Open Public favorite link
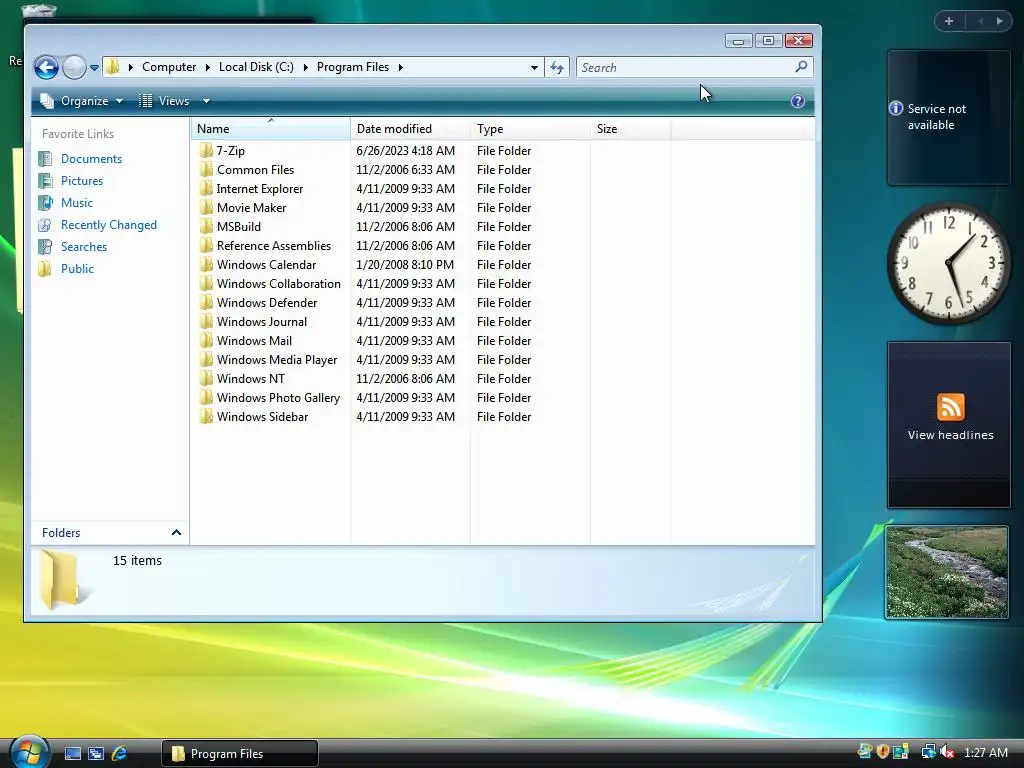1024x768 pixels. coord(77,268)
